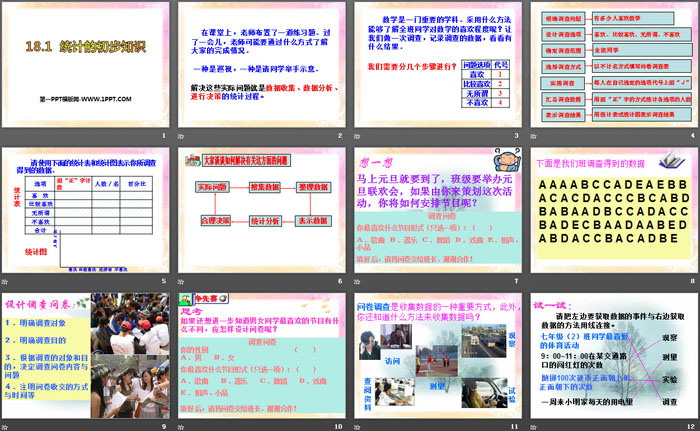Open slide 2 with the classroom exercise text
The image size is (700, 431).
tap(261, 66)
